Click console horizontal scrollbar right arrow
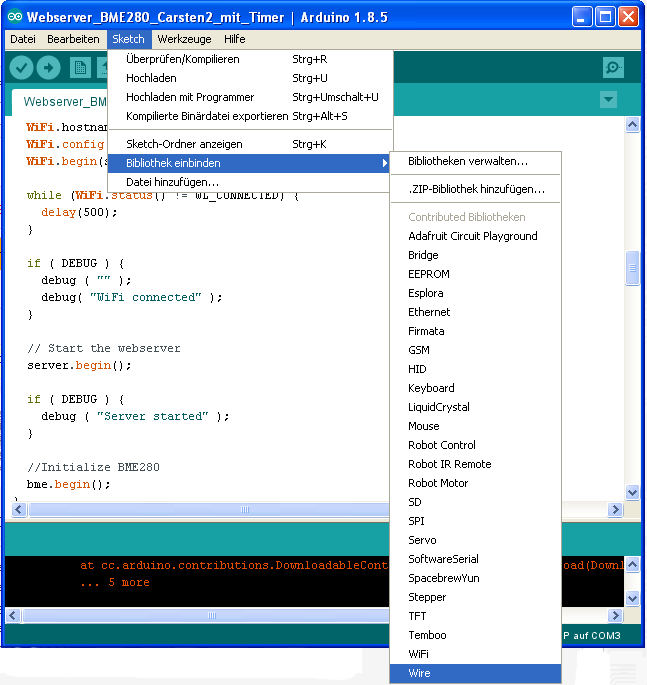Viewport: 647px width, 685px height. tap(615, 616)
